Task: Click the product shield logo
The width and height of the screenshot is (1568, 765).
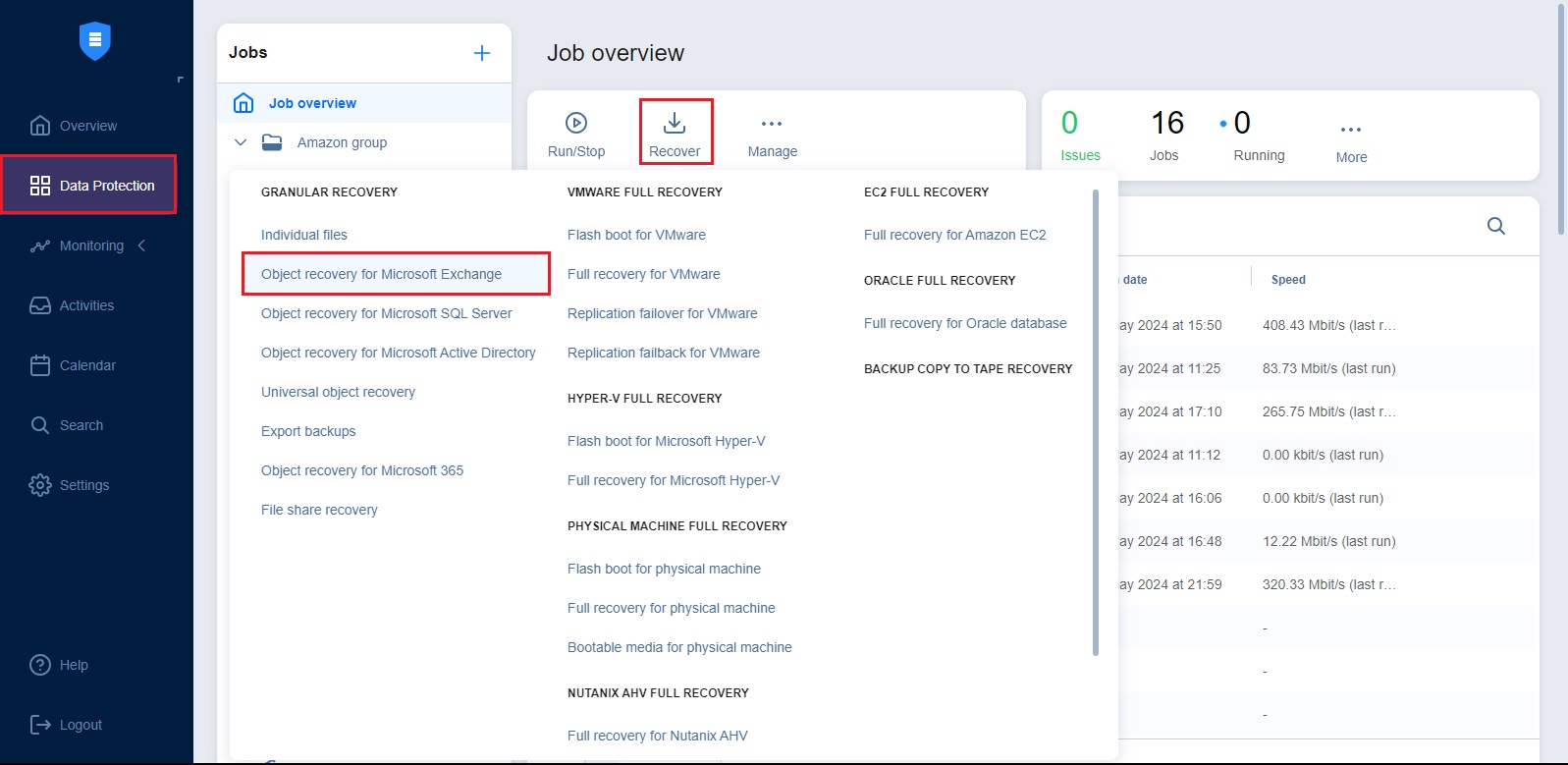Action: point(95,40)
